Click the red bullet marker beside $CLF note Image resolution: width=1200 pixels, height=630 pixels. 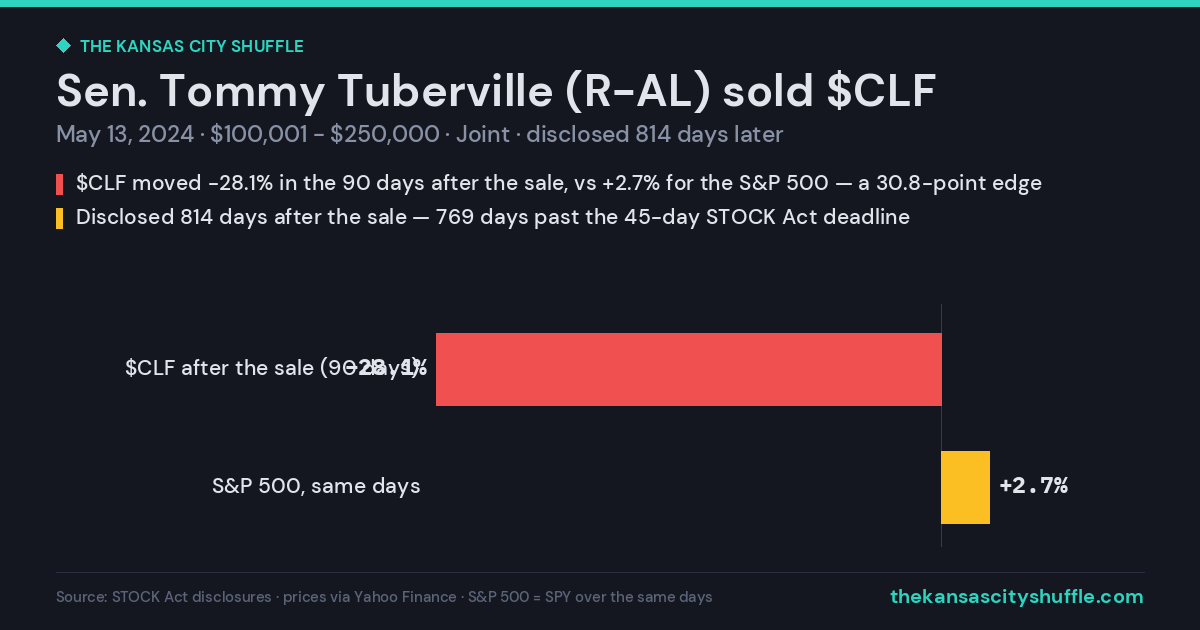pyautogui.click(x=60, y=184)
